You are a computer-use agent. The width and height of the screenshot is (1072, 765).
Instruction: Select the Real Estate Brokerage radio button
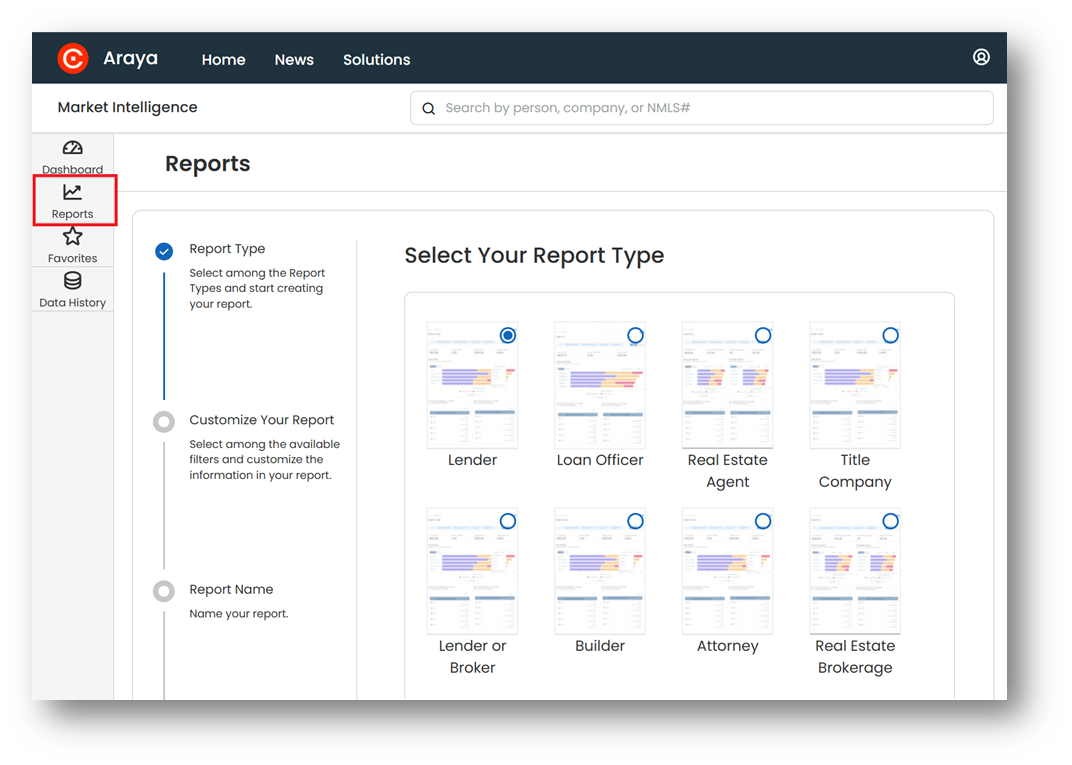coord(890,522)
